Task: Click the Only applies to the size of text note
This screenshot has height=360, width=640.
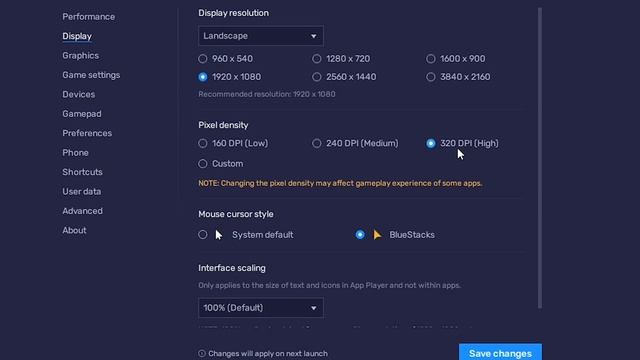Action: pos(330,285)
